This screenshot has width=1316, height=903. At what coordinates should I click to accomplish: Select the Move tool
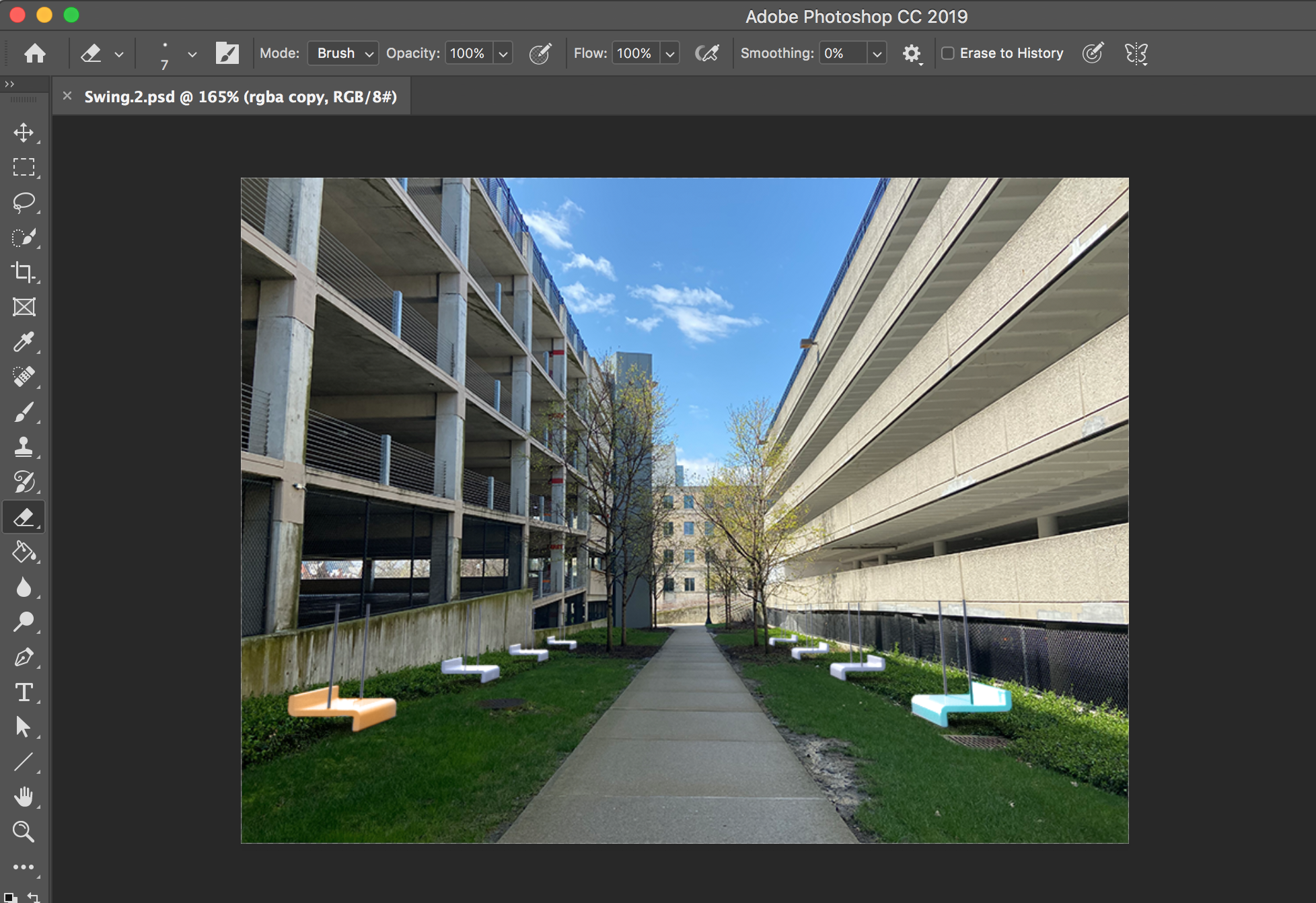(x=24, y=133)
